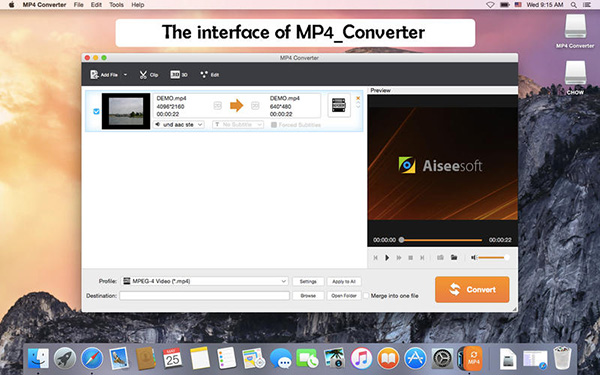
Task: Adjust the preview volume slider
Action: 494,258
